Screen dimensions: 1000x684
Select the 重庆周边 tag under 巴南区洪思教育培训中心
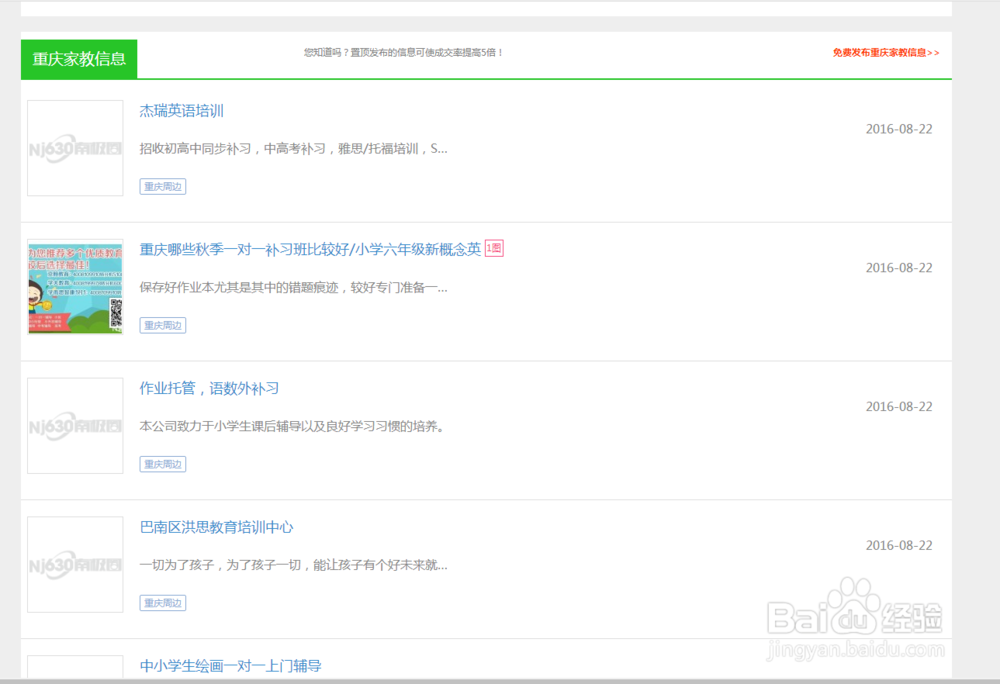tap(162, 602)
